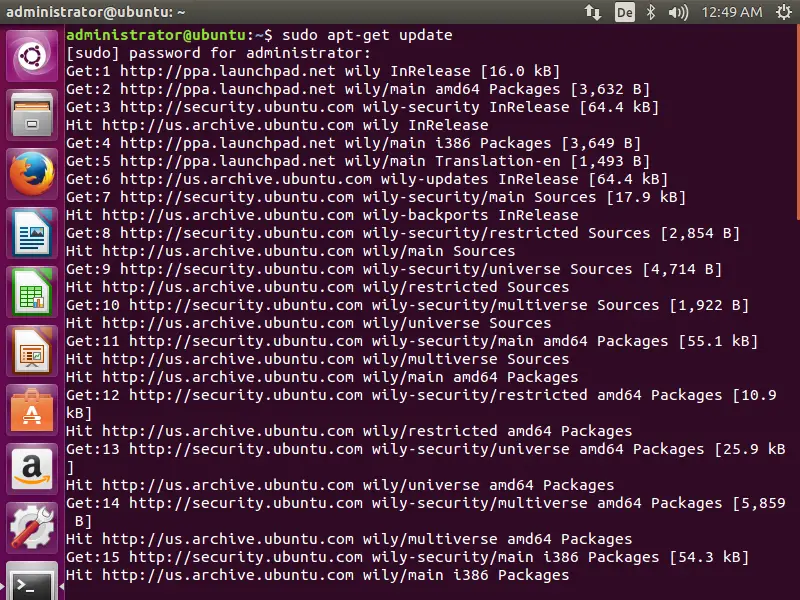Click the Get:1 ppa.launchpad.net wily InRelease line

[x=313, y=71]
